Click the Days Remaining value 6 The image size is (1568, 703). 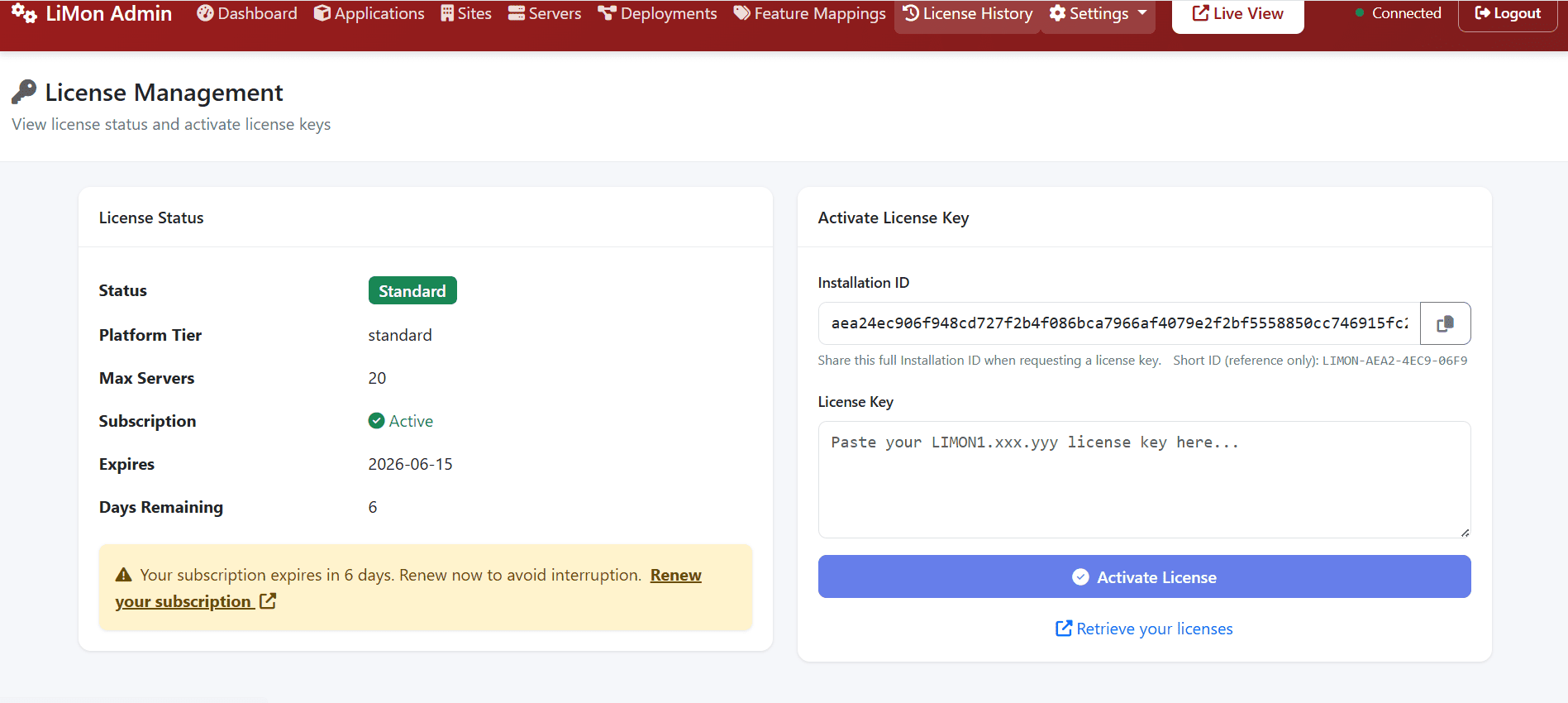click(x=373, y=507)
